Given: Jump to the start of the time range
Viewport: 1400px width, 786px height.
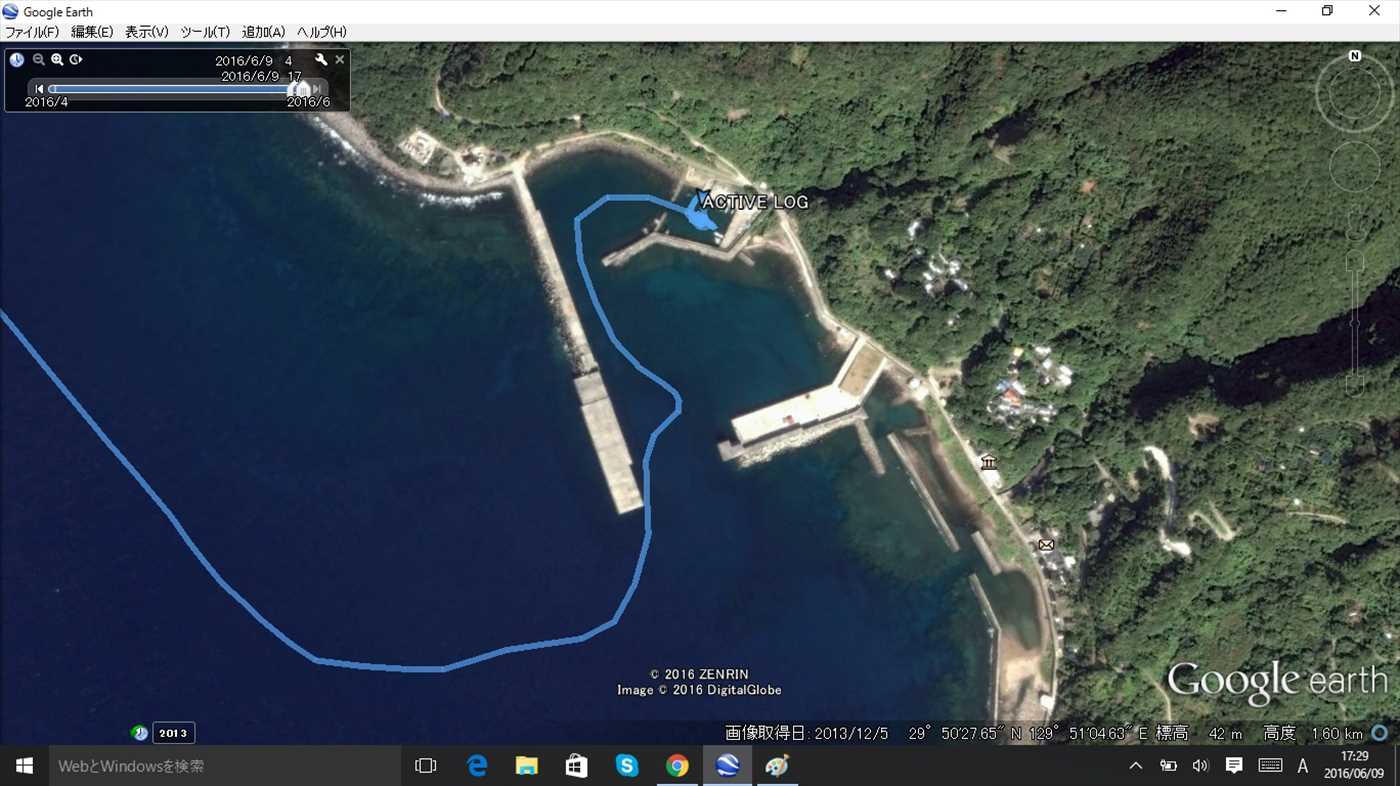Looking at the screenshot, I should coord(39,89).
